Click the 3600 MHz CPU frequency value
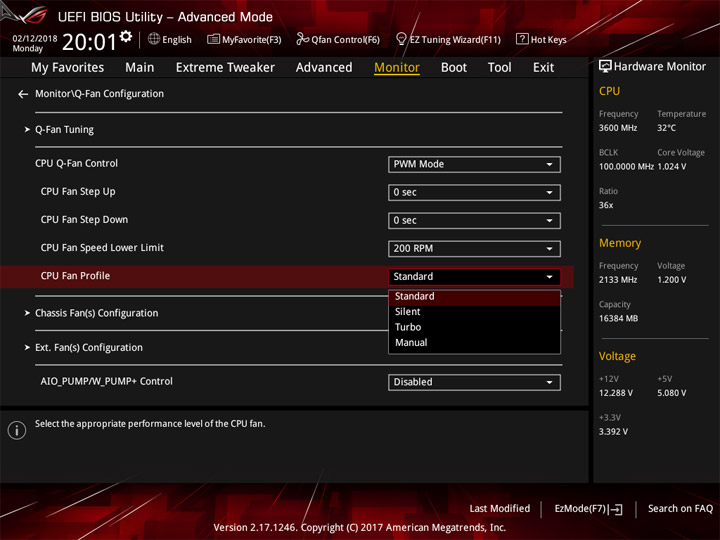Image resolution: width=720 pixels, height=540 pixels. (x=618, y=128)
